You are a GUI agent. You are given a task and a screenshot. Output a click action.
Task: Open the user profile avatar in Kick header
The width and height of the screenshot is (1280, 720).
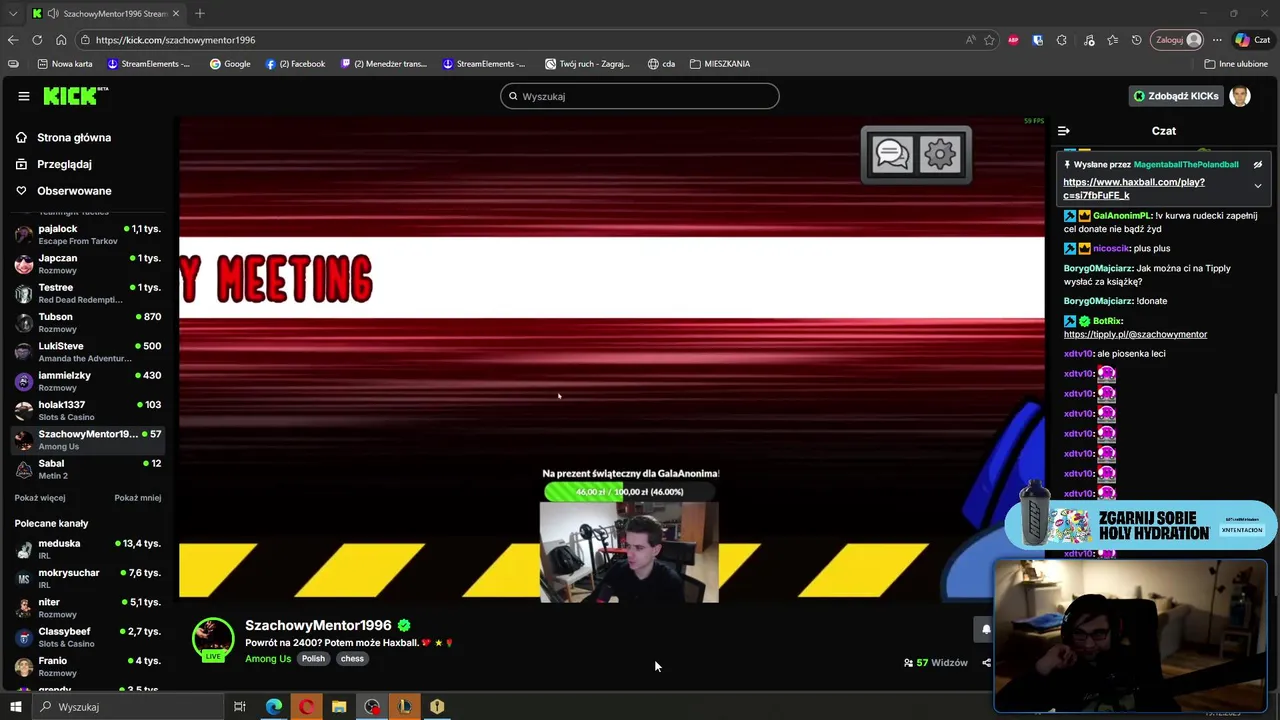click(x=1240, y=96)
